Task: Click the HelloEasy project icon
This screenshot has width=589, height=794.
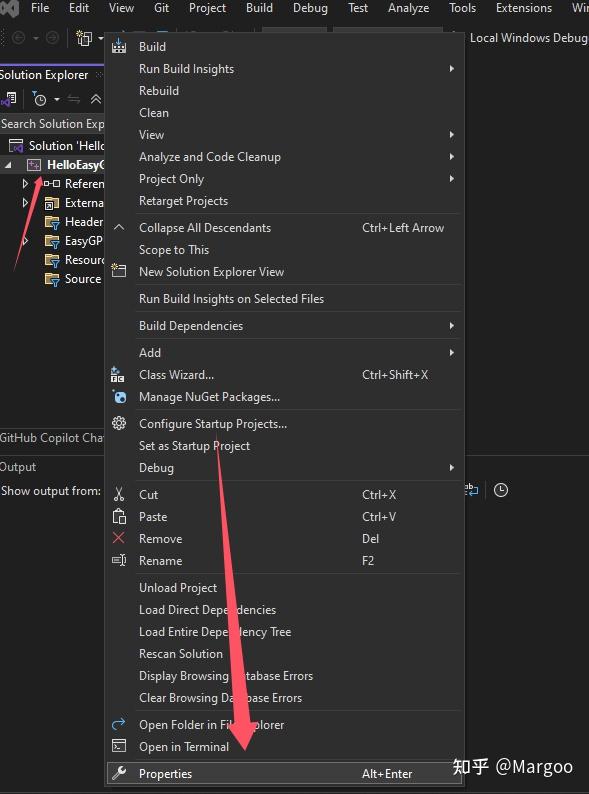Action: click(x=33, y=165)
